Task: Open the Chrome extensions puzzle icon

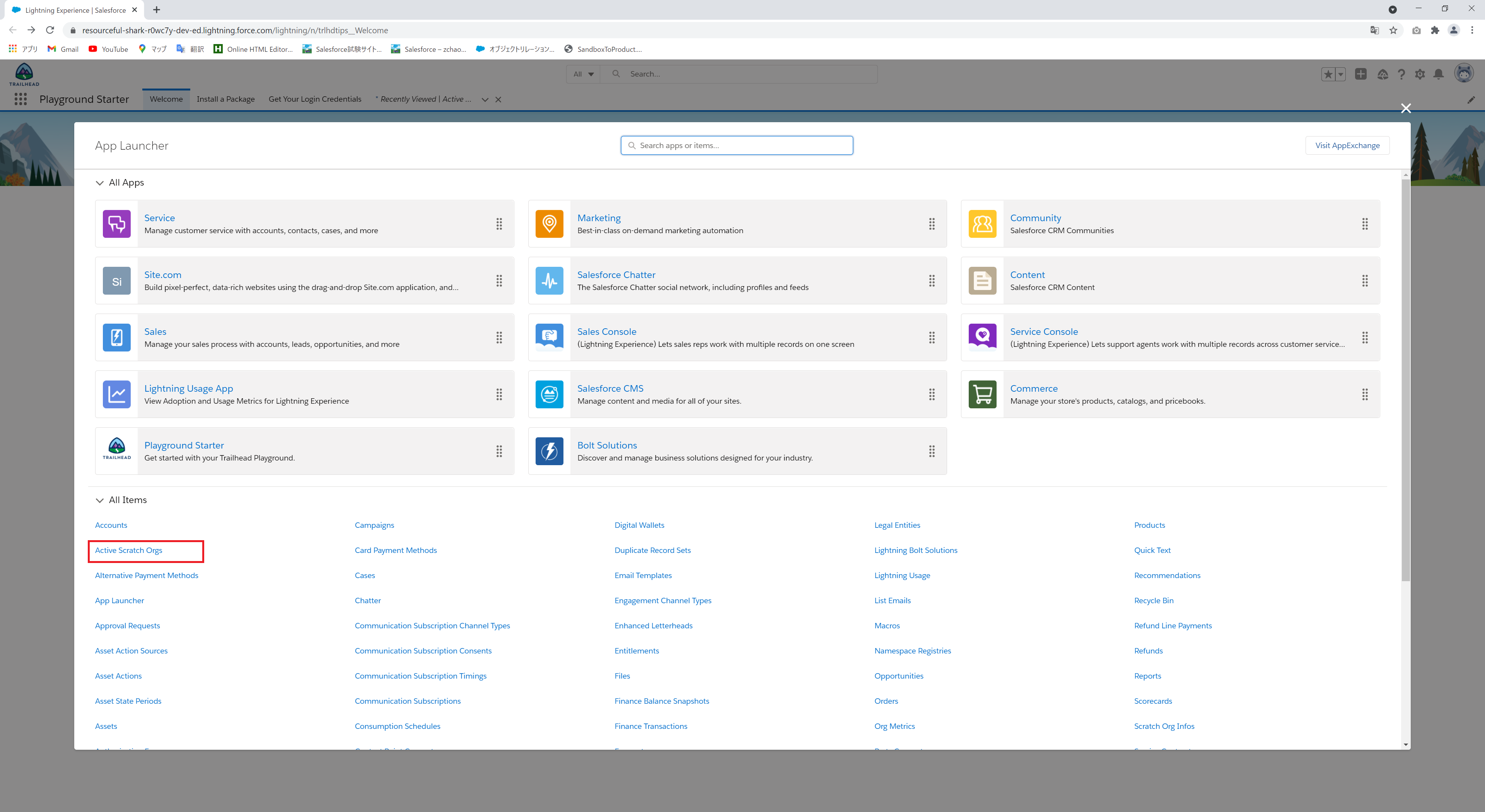Action: 1435,30
